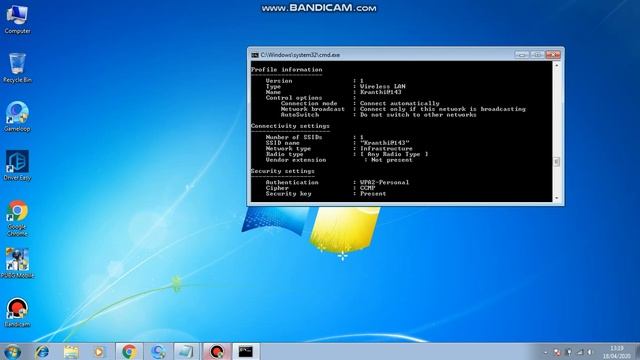640x360 pixels.
Task: Click the cmd scrollbar up arrow
Action: pos(556,65)
